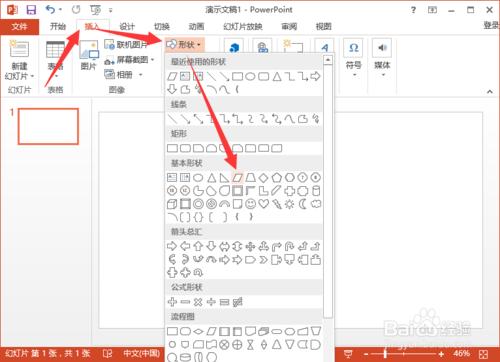This screenshot has width=500, height=362.
Task: Click the blue SmartArt icon in ribbon
Action: [x=234, y=47]
